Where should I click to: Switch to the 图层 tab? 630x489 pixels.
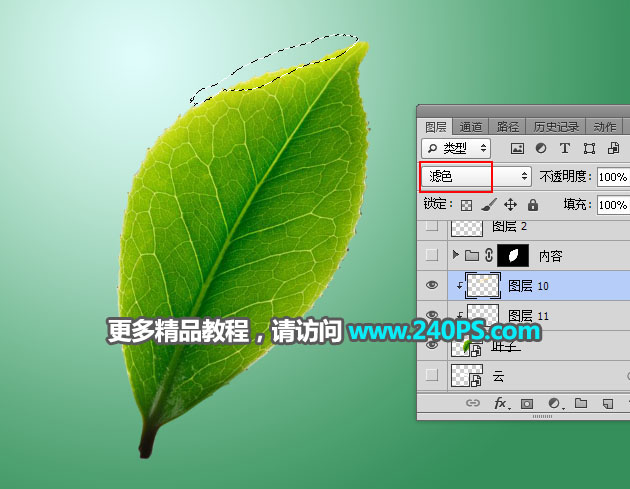[x=435, y=127]
